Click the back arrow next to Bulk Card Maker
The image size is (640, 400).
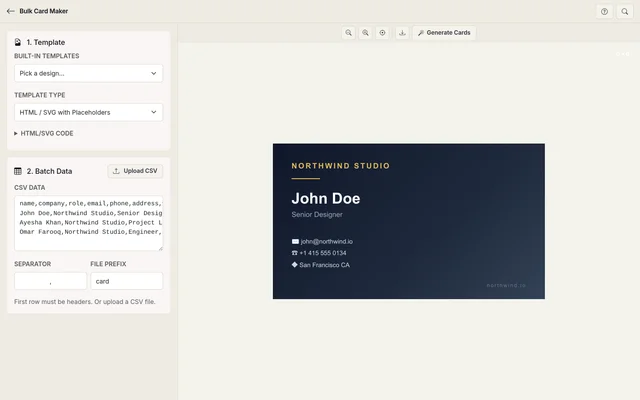(11, 11)
